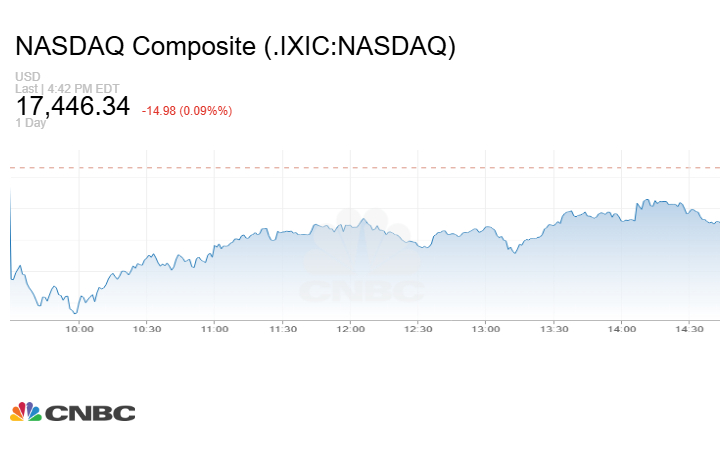Click the 12:00 time axis label
This screenshot has width=720, height=450.
tap(350, 329)
